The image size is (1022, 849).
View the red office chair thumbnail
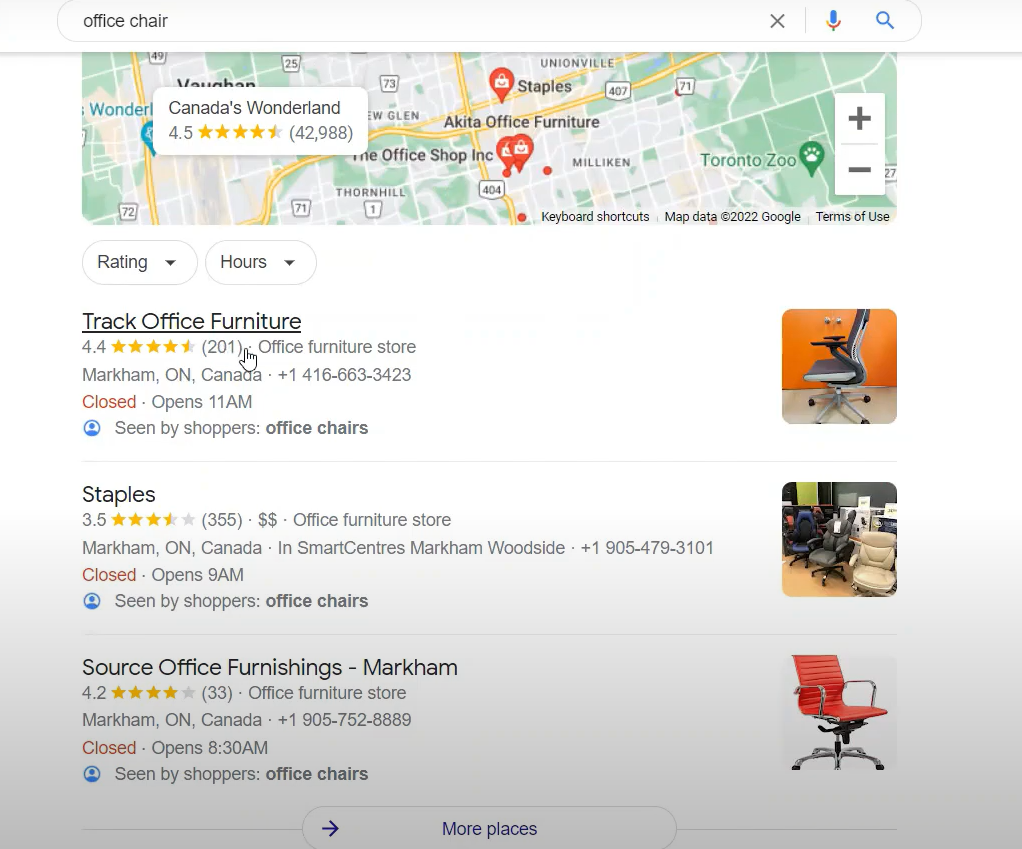[839, 712]
